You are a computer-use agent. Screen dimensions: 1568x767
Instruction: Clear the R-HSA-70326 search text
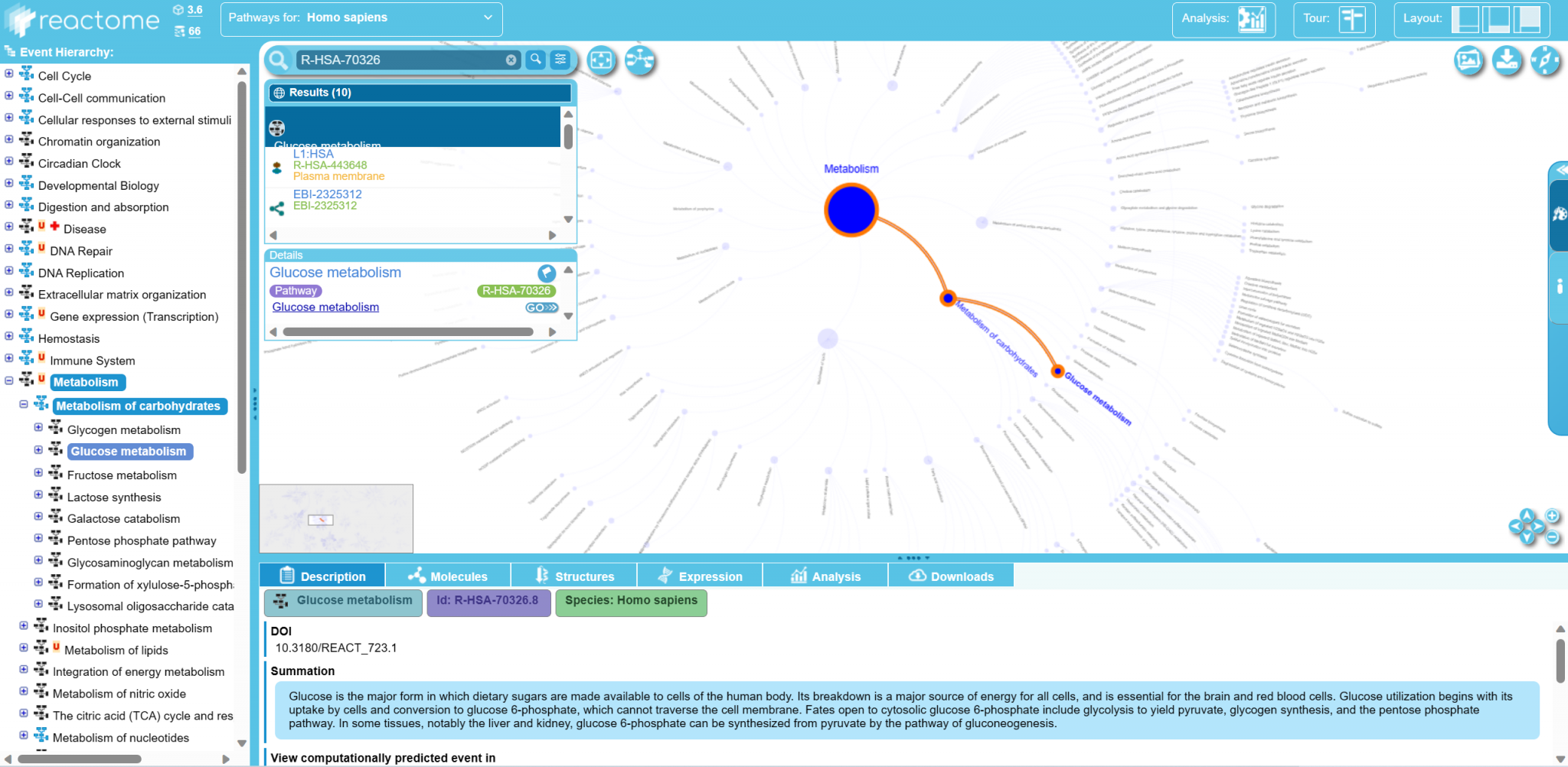point(511,60)
